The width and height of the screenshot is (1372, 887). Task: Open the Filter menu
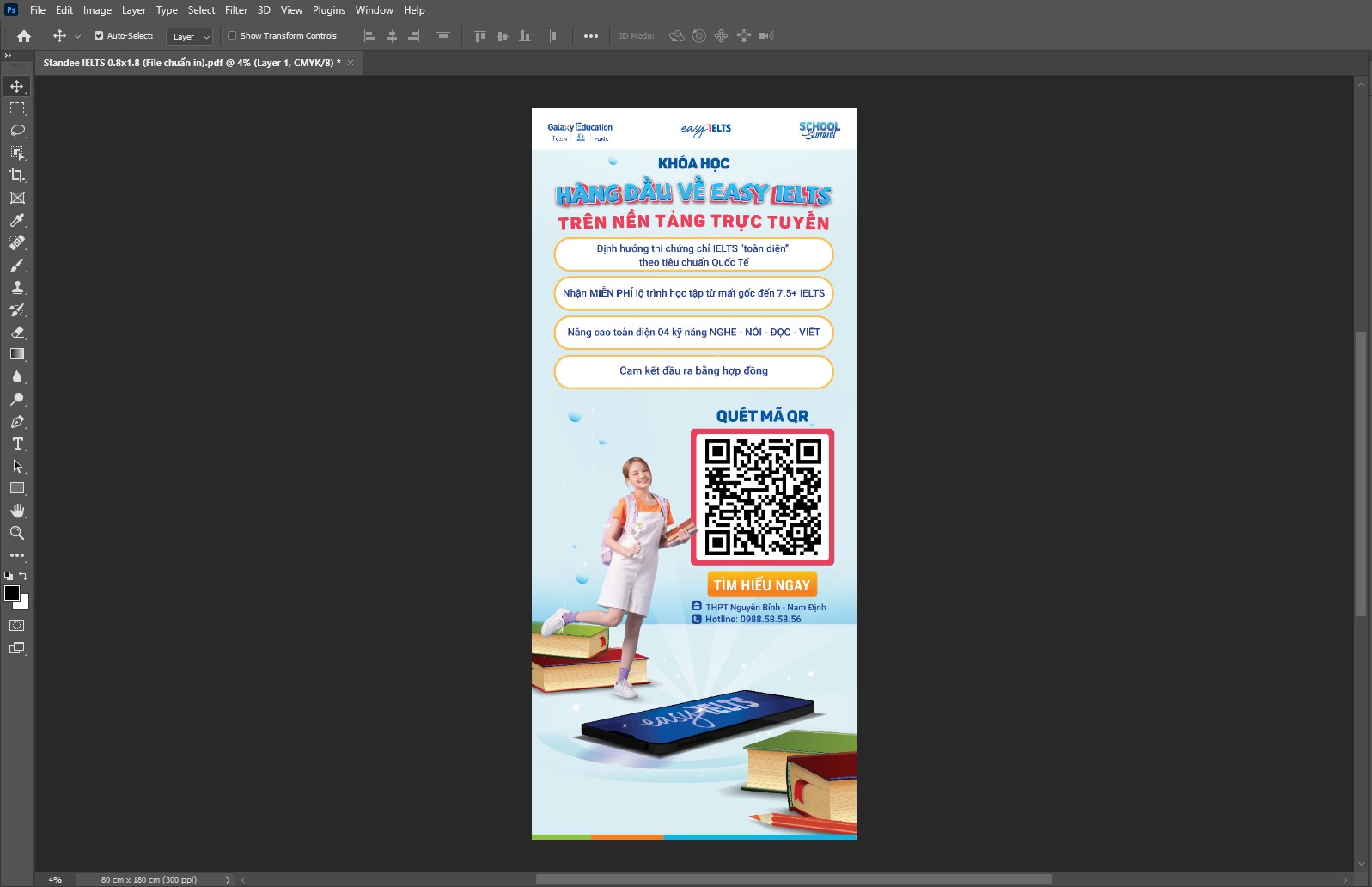(236, 10)
